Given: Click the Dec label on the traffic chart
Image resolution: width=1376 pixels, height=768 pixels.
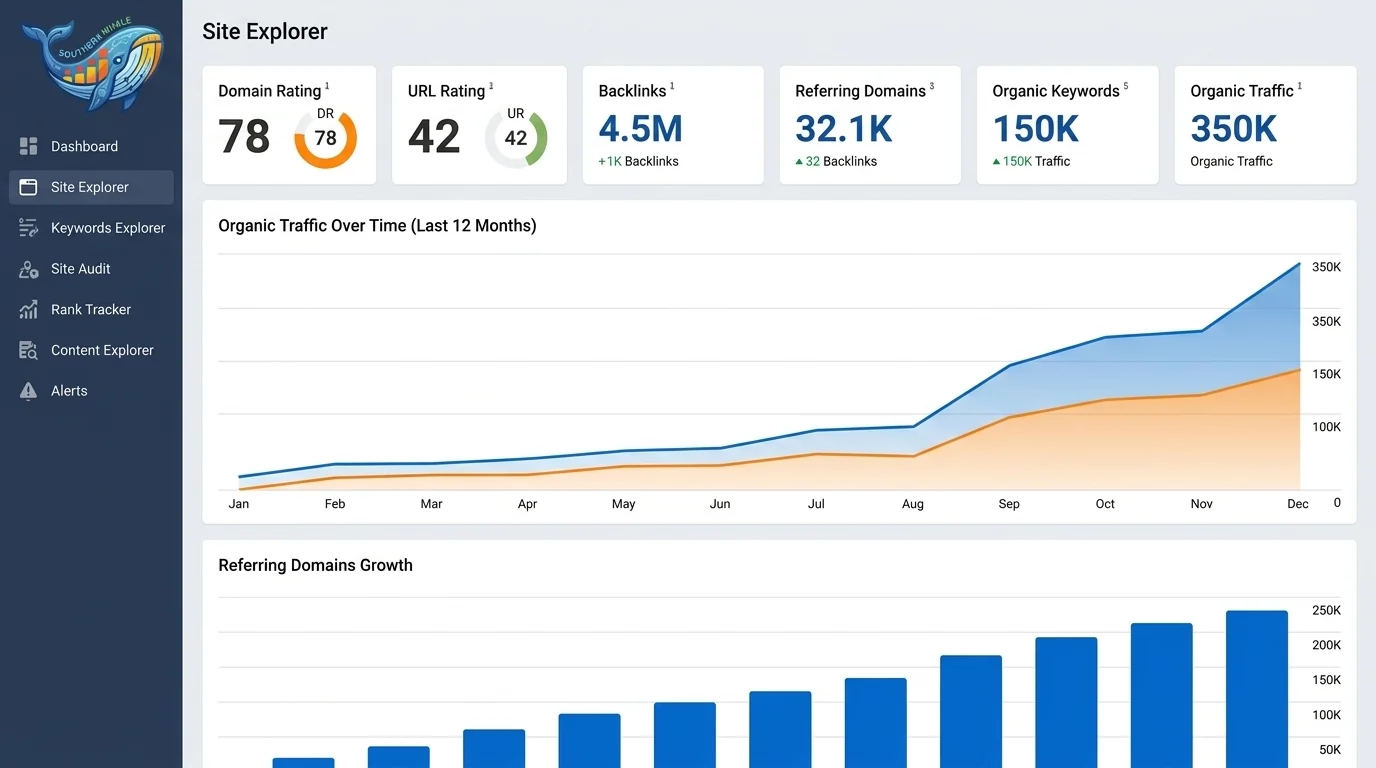Looking at the screenshot, I should coord(1298,504).
